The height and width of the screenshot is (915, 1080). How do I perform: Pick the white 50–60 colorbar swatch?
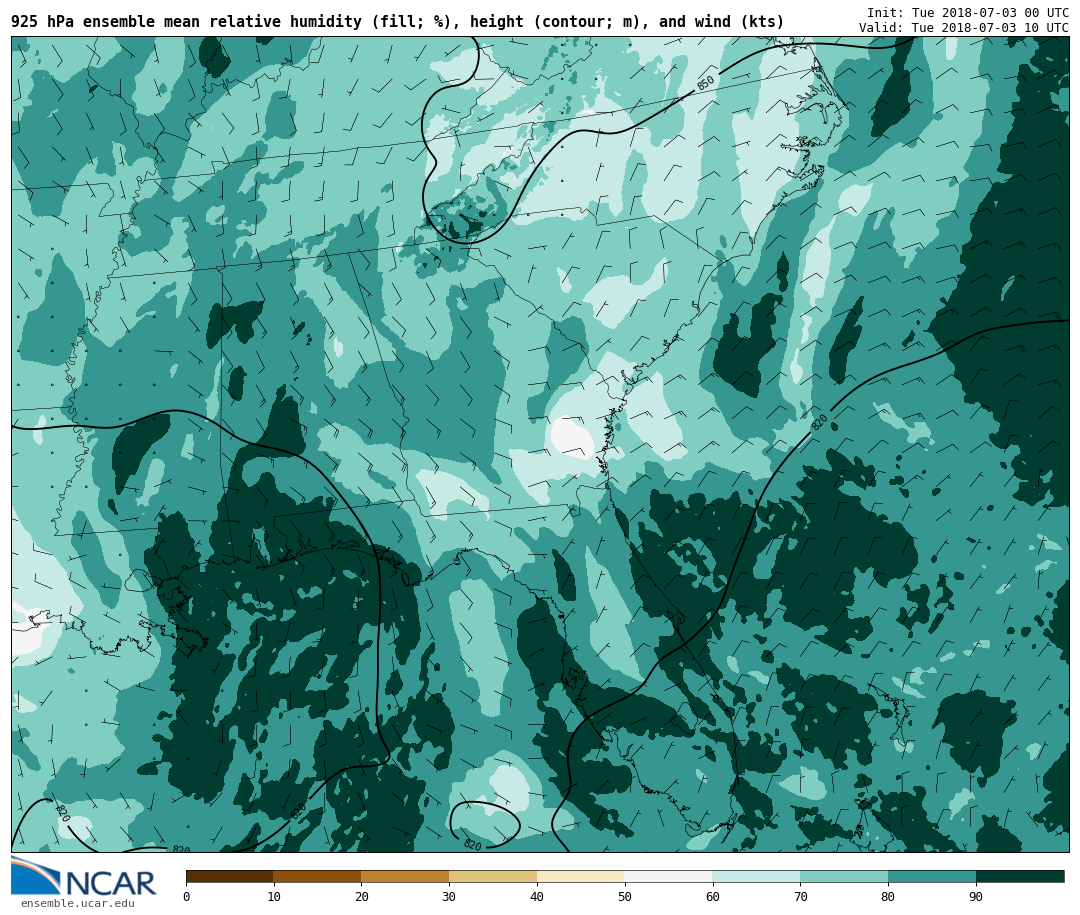click(668, 876)
